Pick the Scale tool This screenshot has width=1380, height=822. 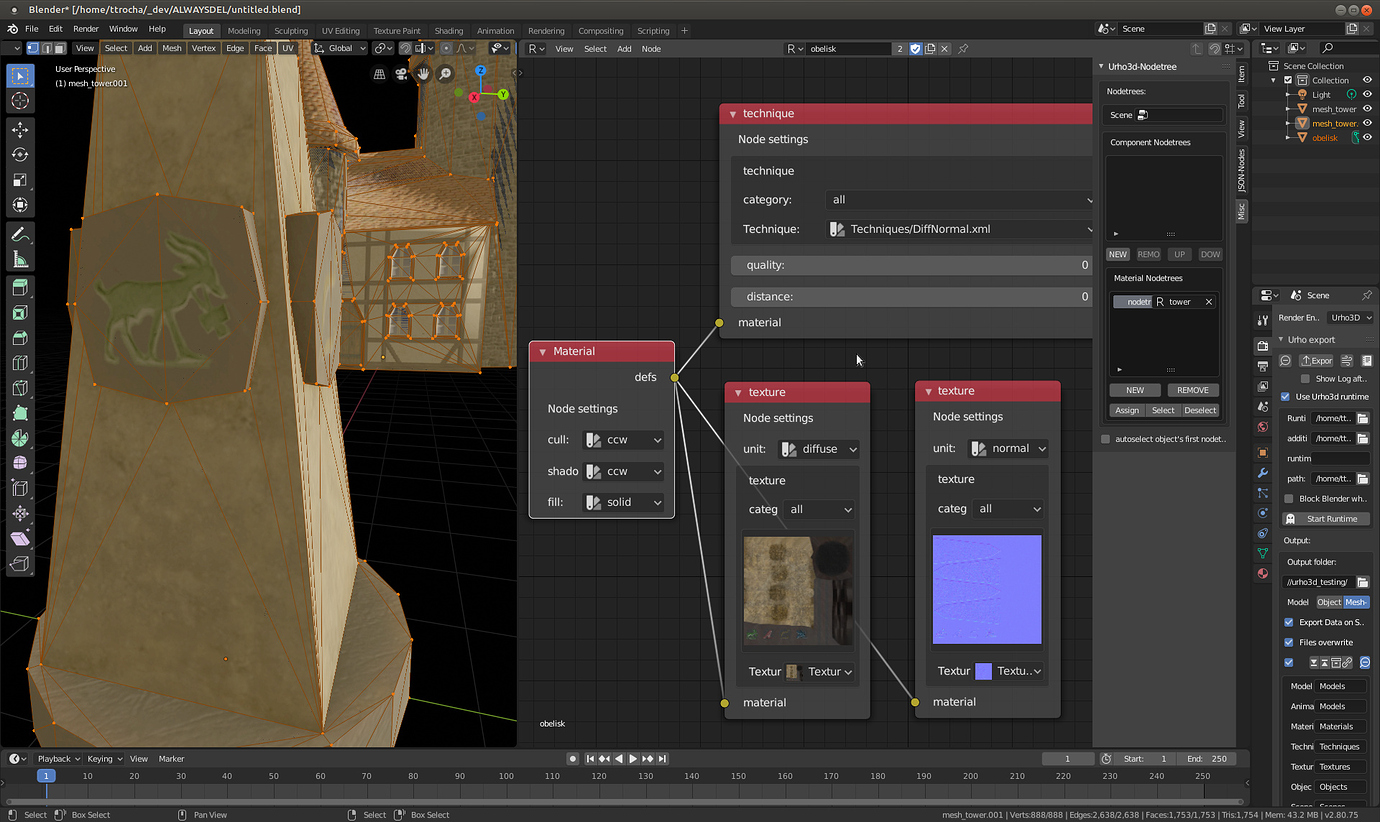pos(20,180)
